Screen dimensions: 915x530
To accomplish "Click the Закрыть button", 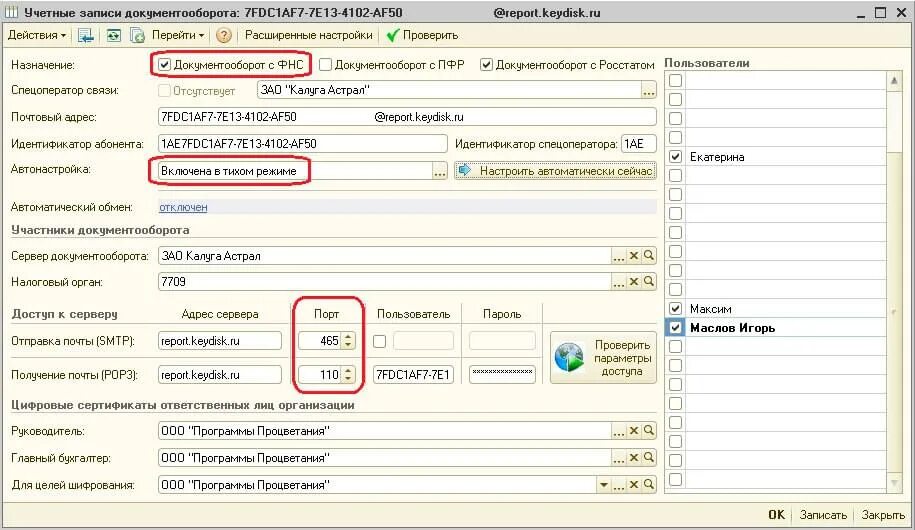I will tap(883, 515).
